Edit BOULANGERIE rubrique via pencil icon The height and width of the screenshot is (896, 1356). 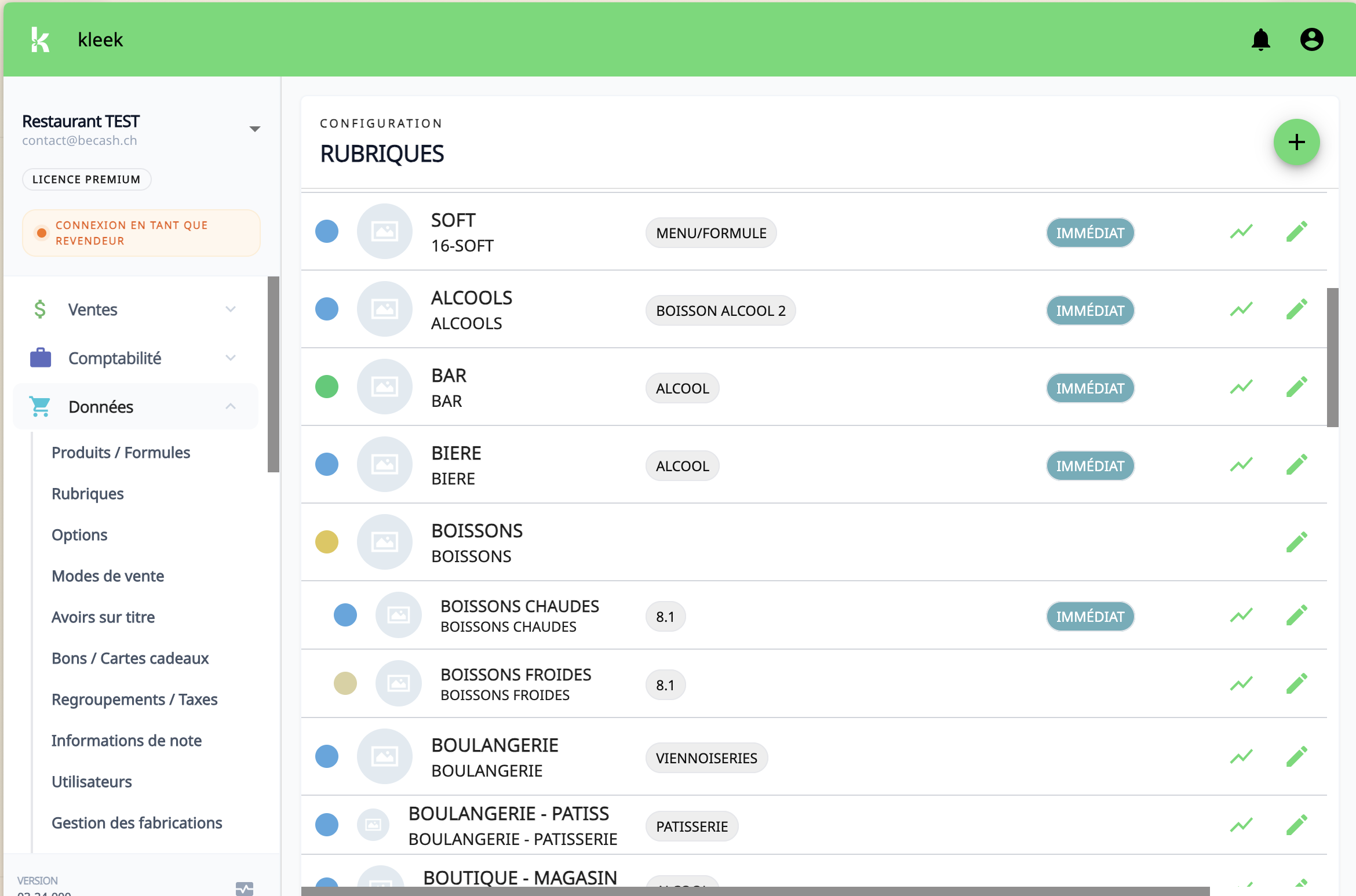pos(1296,757)
